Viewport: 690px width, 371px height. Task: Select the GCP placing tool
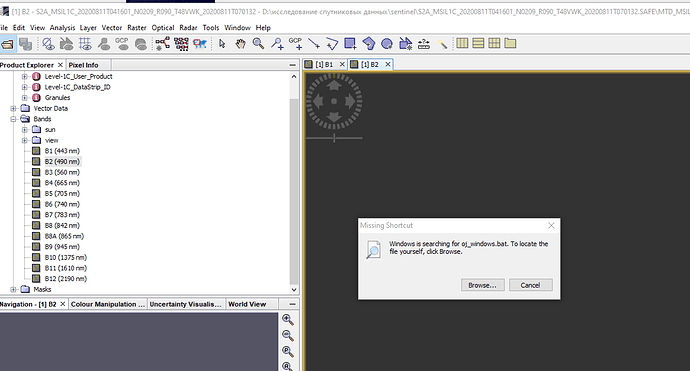295,44
